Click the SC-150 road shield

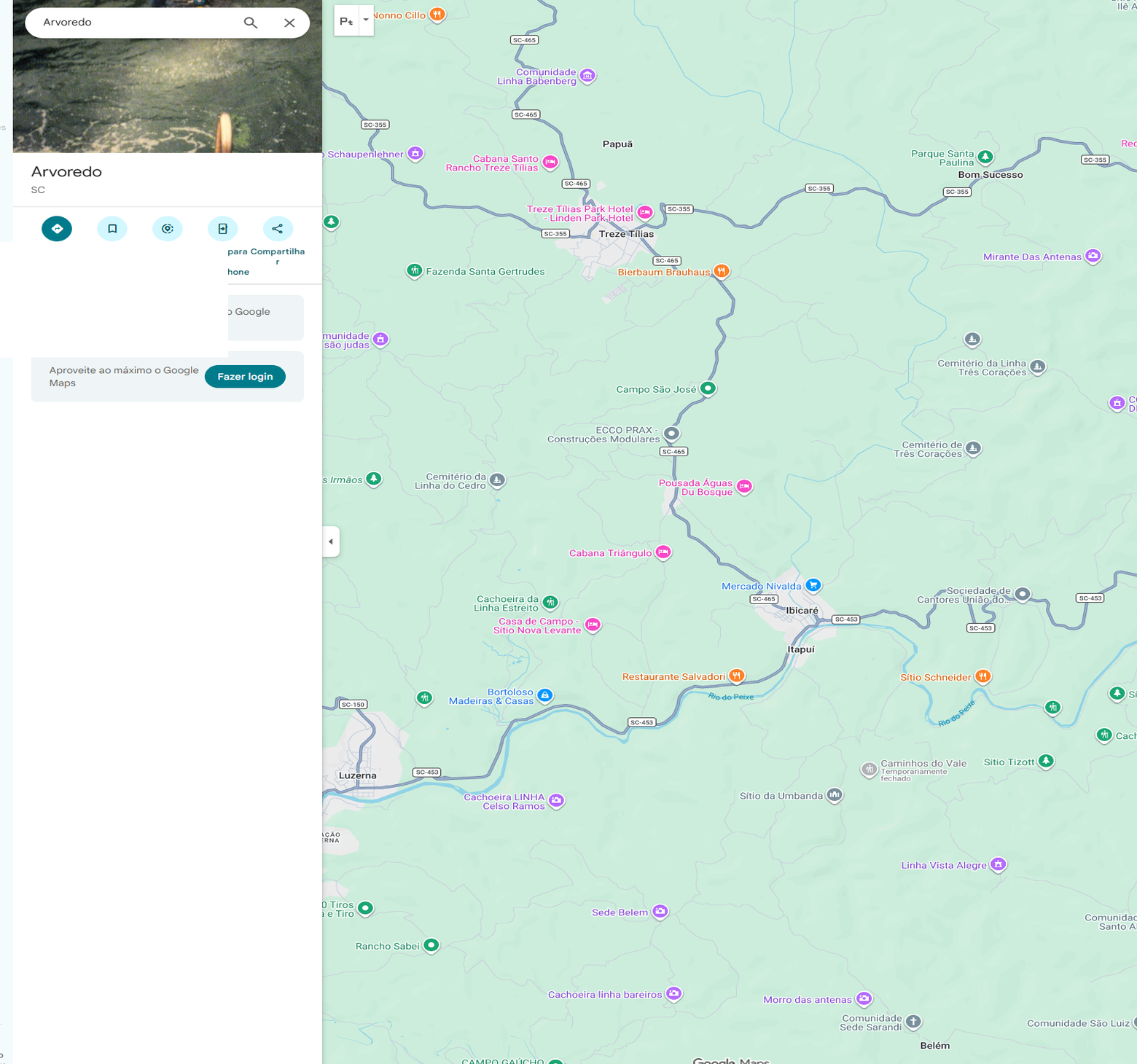pos(353,705)
